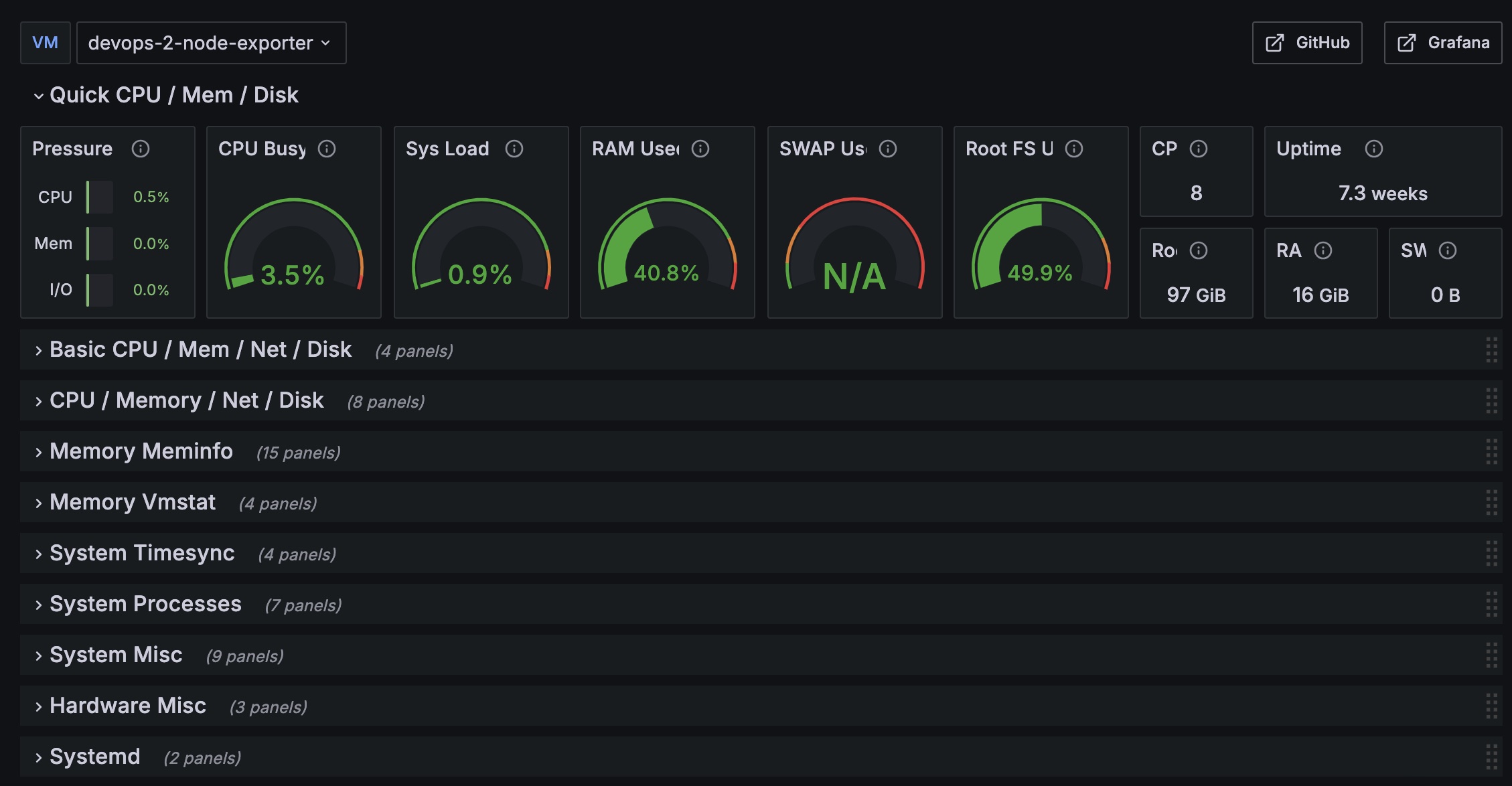Screen dimensions: 1512x786
Task: Click the CPU Busy panel info icon
Action: tap(327, 149)
